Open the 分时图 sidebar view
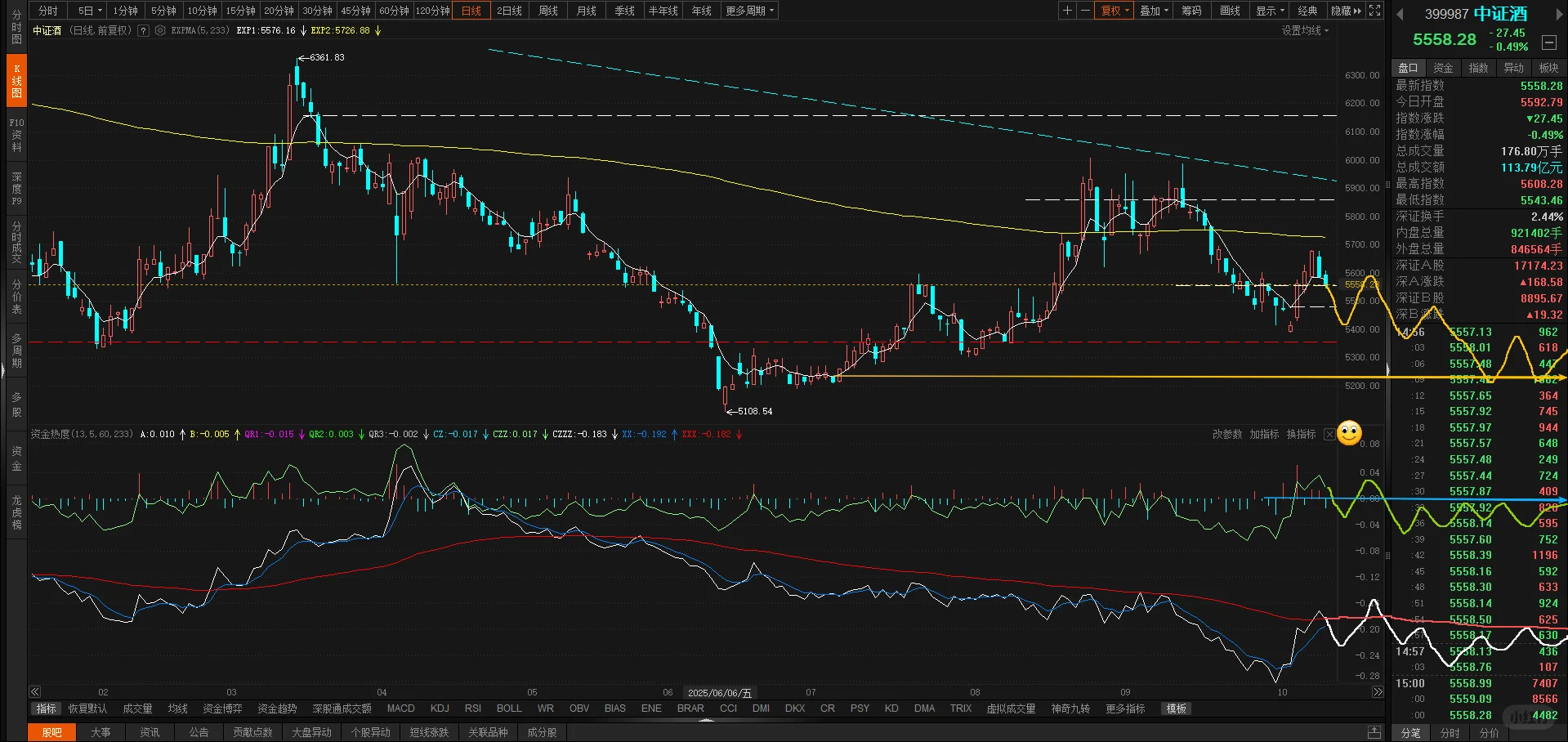 click(16, 27)
